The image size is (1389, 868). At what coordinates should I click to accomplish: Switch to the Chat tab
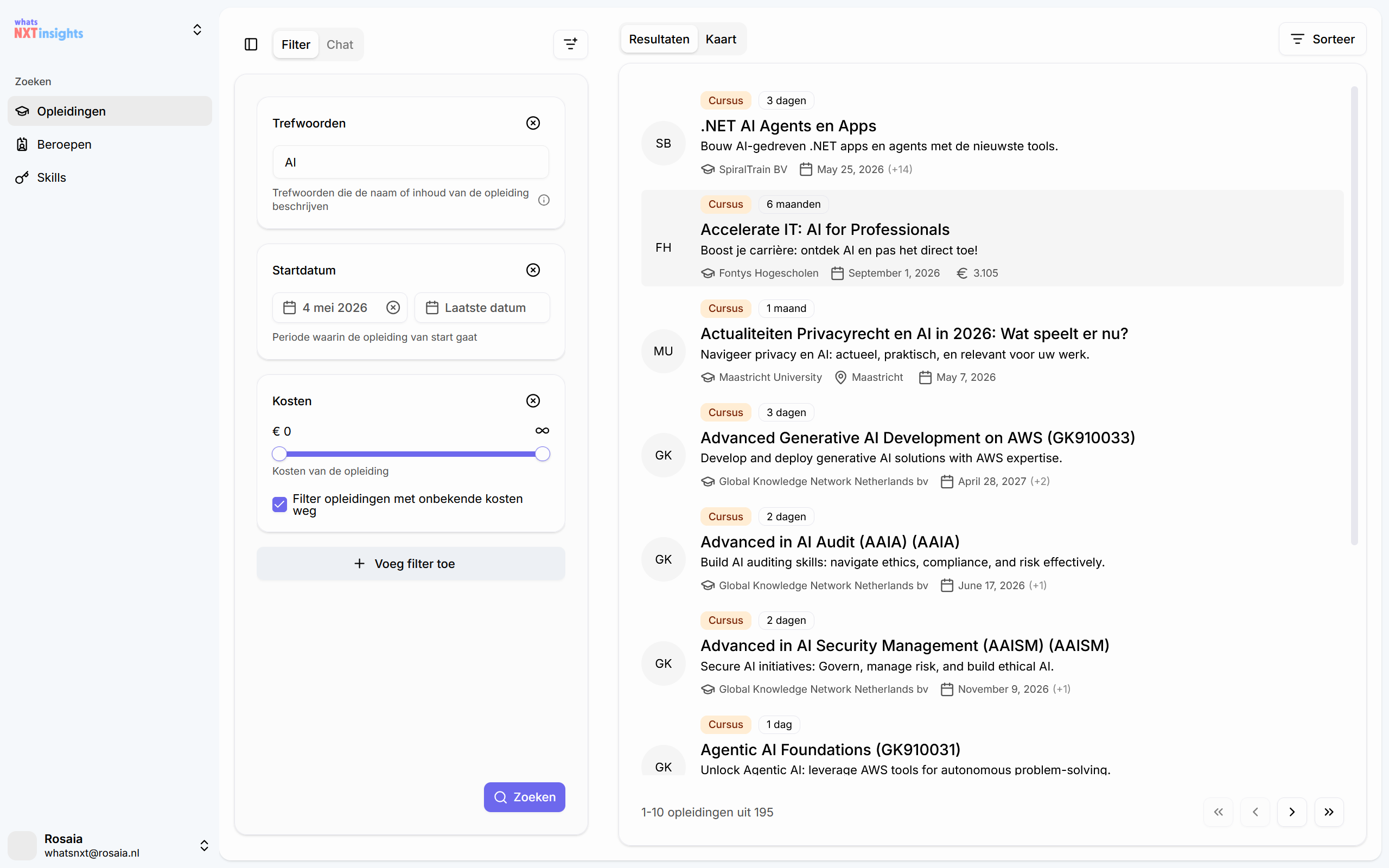point(340,44)
